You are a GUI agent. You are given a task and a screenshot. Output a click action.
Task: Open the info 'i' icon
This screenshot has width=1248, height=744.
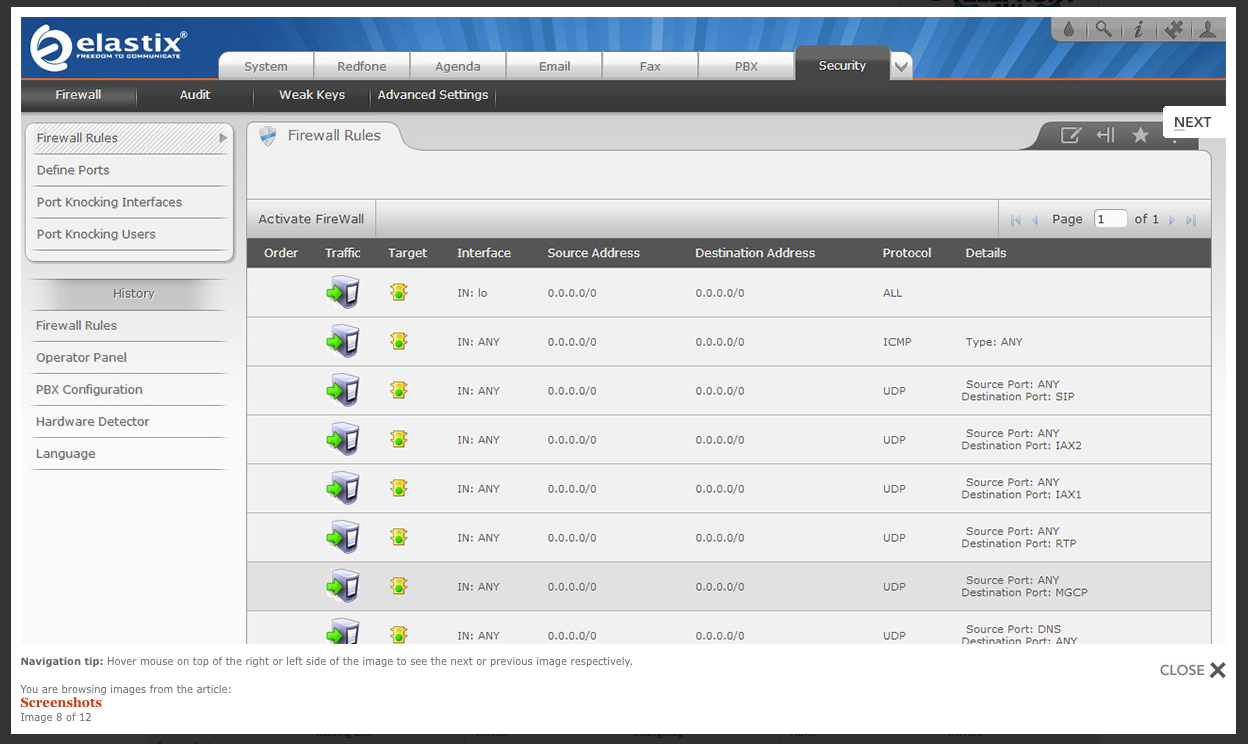coord(1138,29)
